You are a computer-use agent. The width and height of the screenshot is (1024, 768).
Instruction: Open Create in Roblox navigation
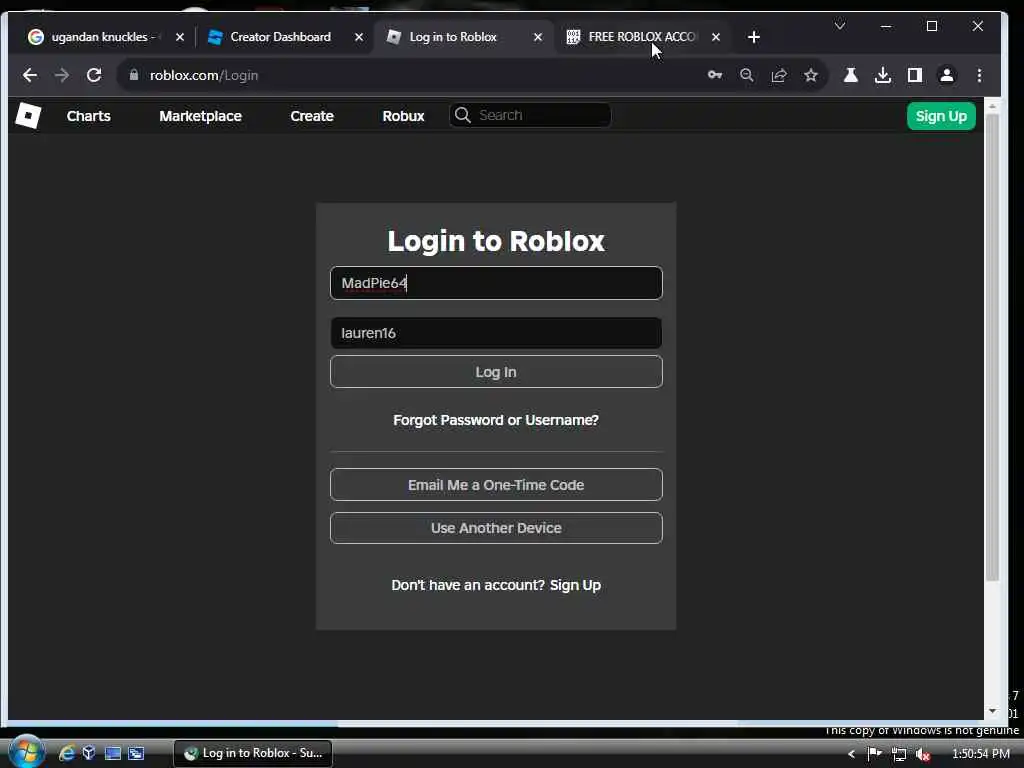[312, 116]
